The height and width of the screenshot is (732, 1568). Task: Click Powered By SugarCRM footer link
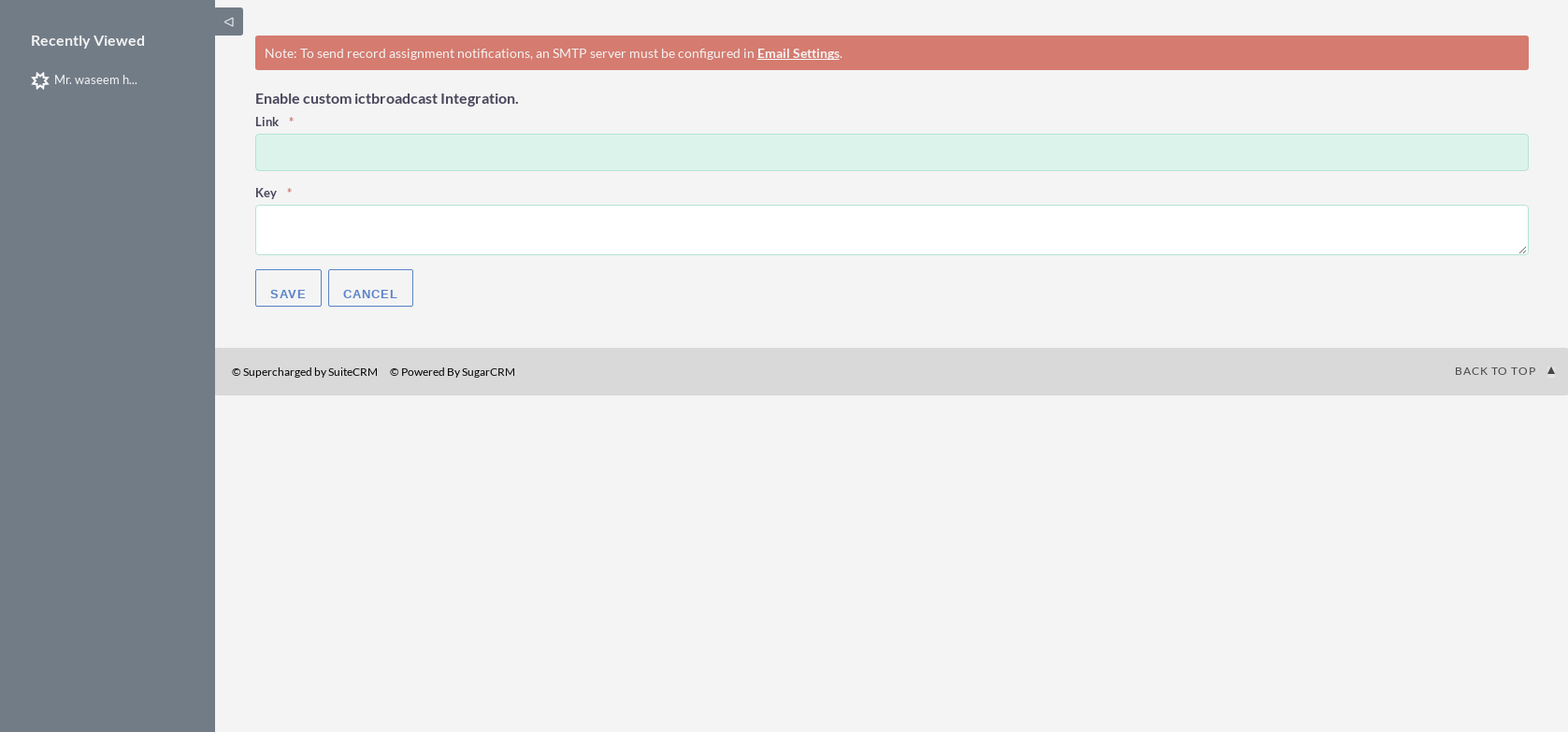click(453, 372)
